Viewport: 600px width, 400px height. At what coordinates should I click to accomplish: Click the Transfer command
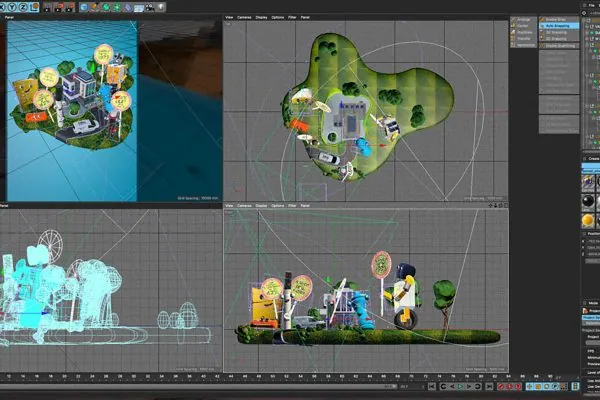(x=523, y=39)
